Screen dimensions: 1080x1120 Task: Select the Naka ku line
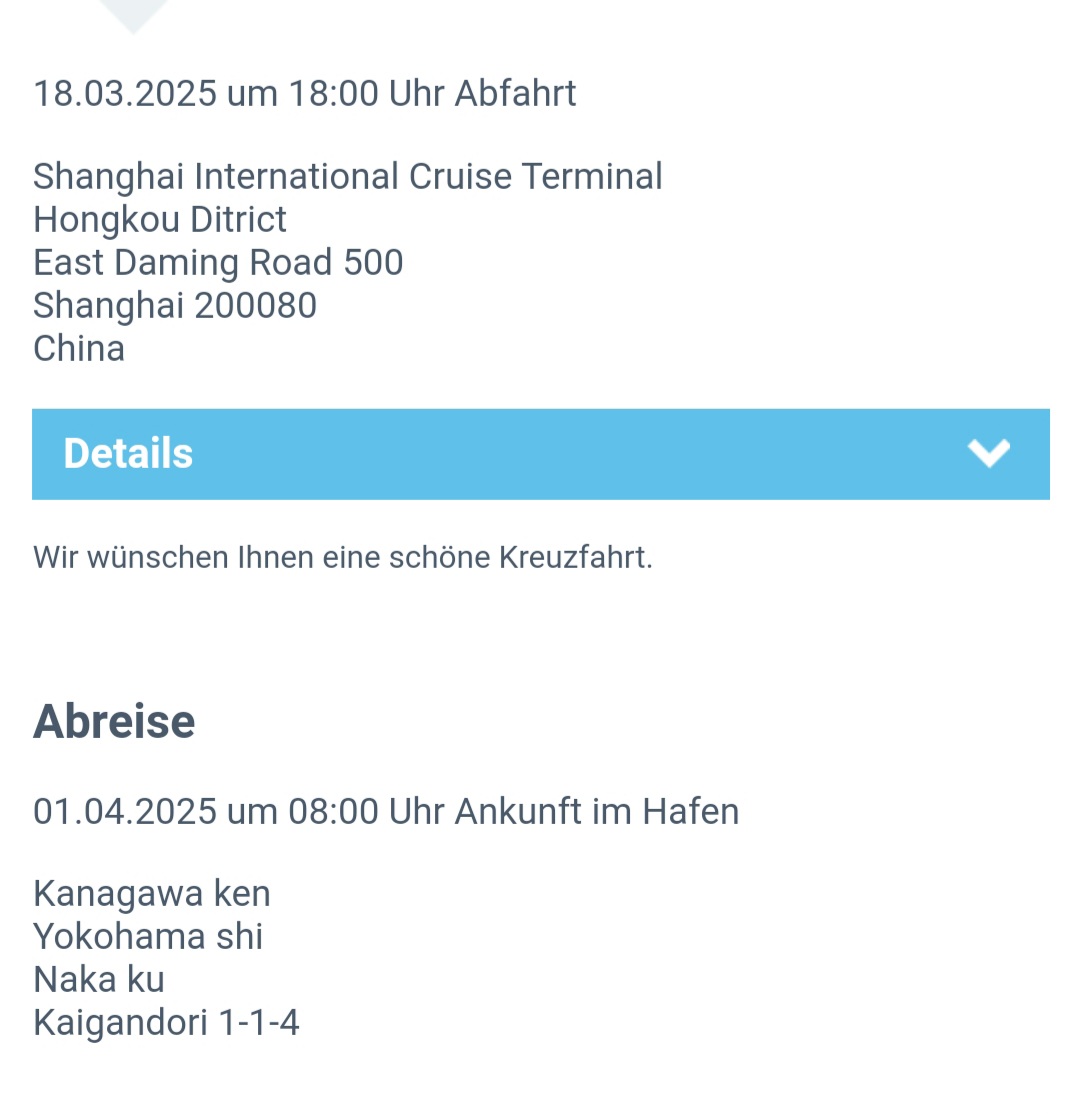click(x=99, y=979)
